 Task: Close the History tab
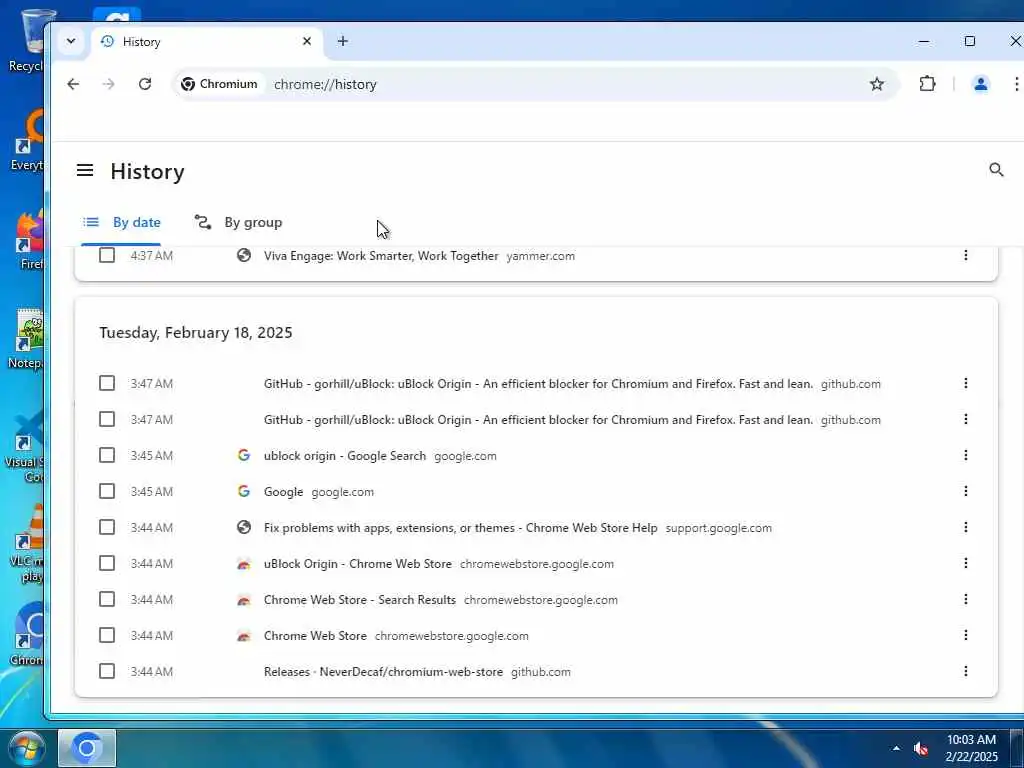pos(307,41)
